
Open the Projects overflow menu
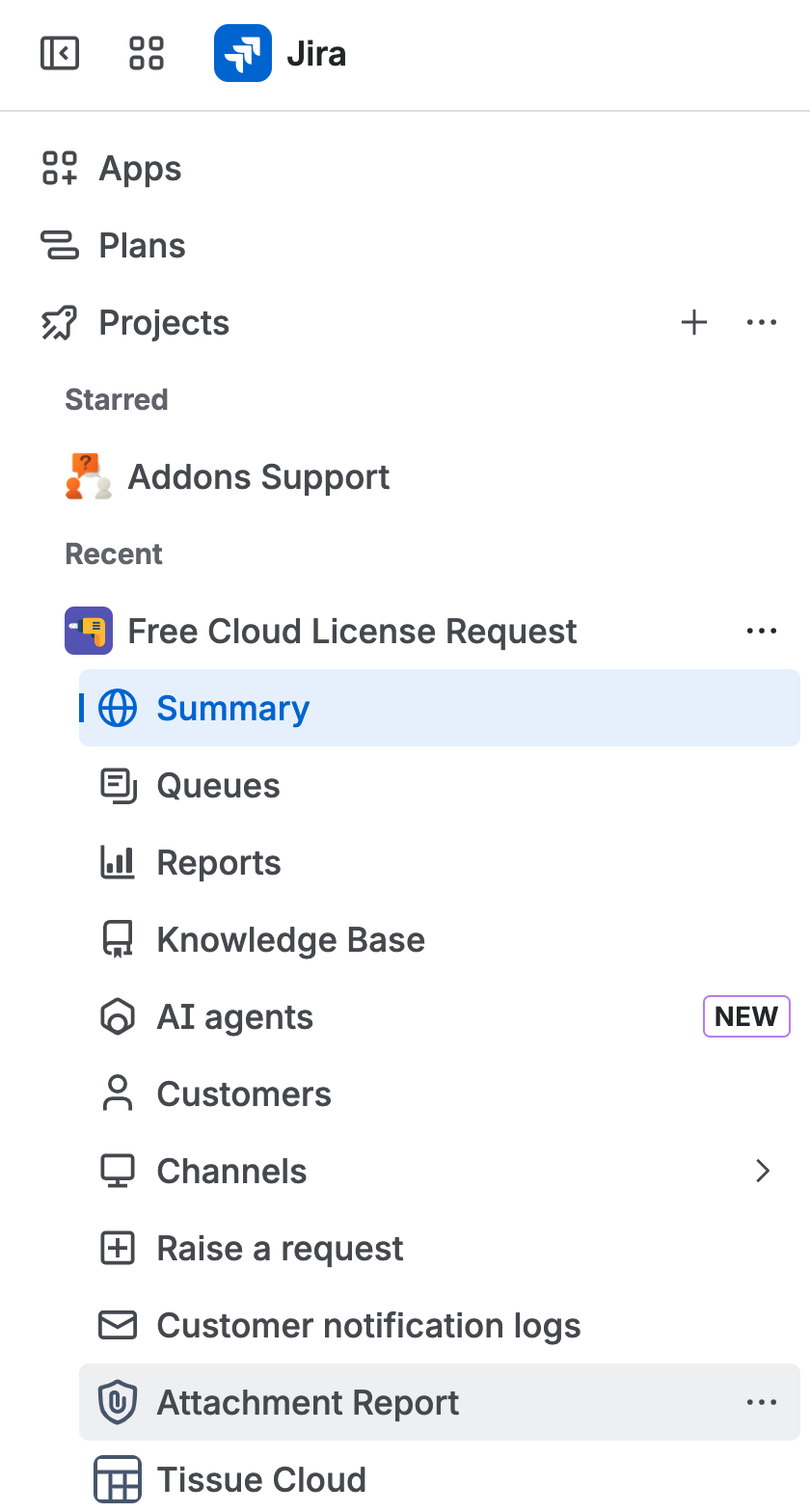point(762,322)
